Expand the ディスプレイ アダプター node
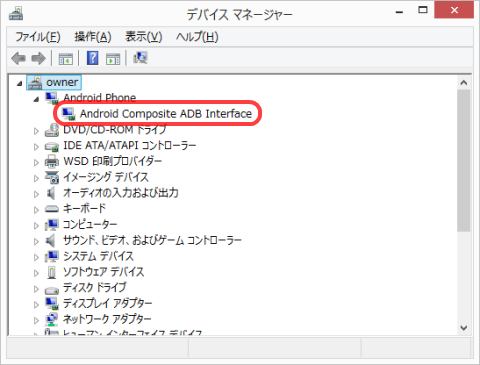480x365 pixels. click(x=36, y=304)
